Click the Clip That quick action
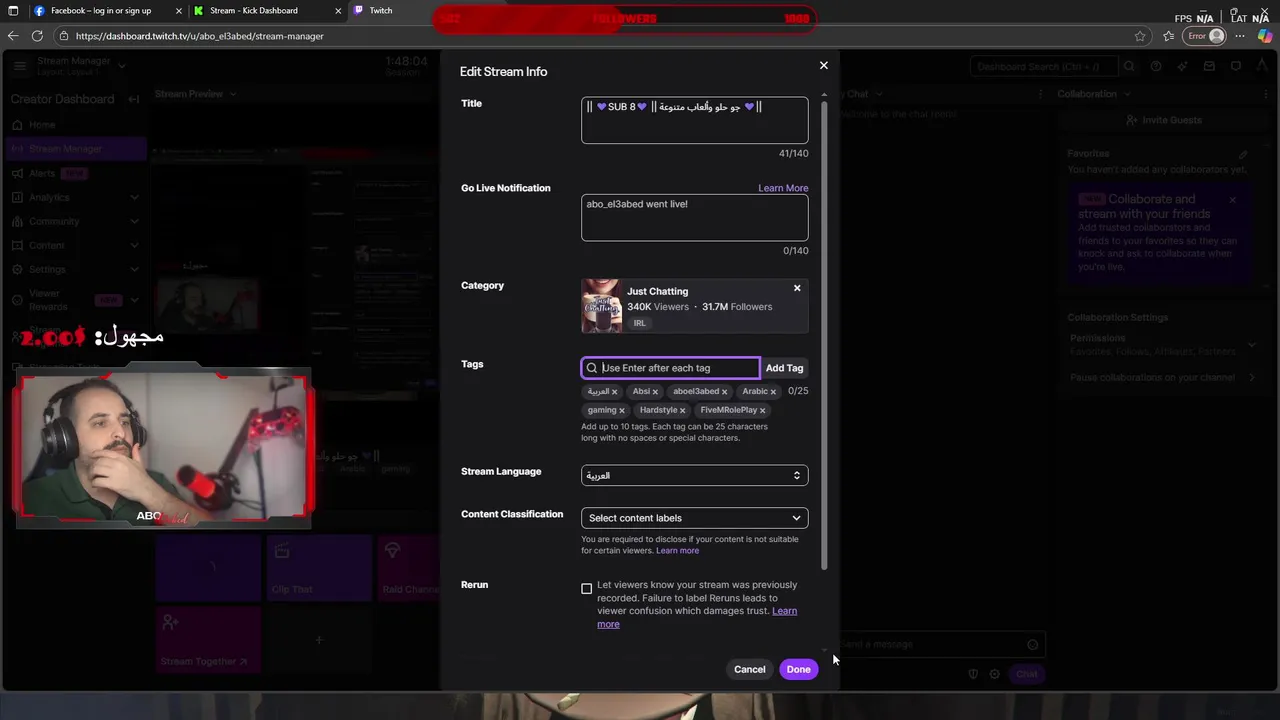The image size is (1280, 720). click(319, 568)
